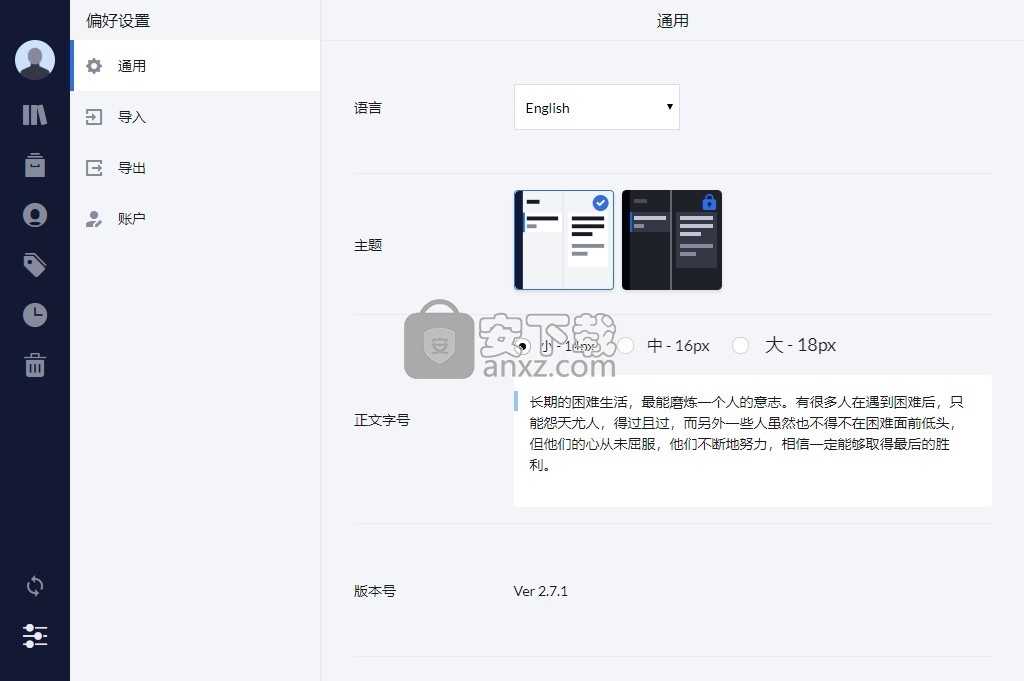Click the 语言 label

click(x=368, y=108)
